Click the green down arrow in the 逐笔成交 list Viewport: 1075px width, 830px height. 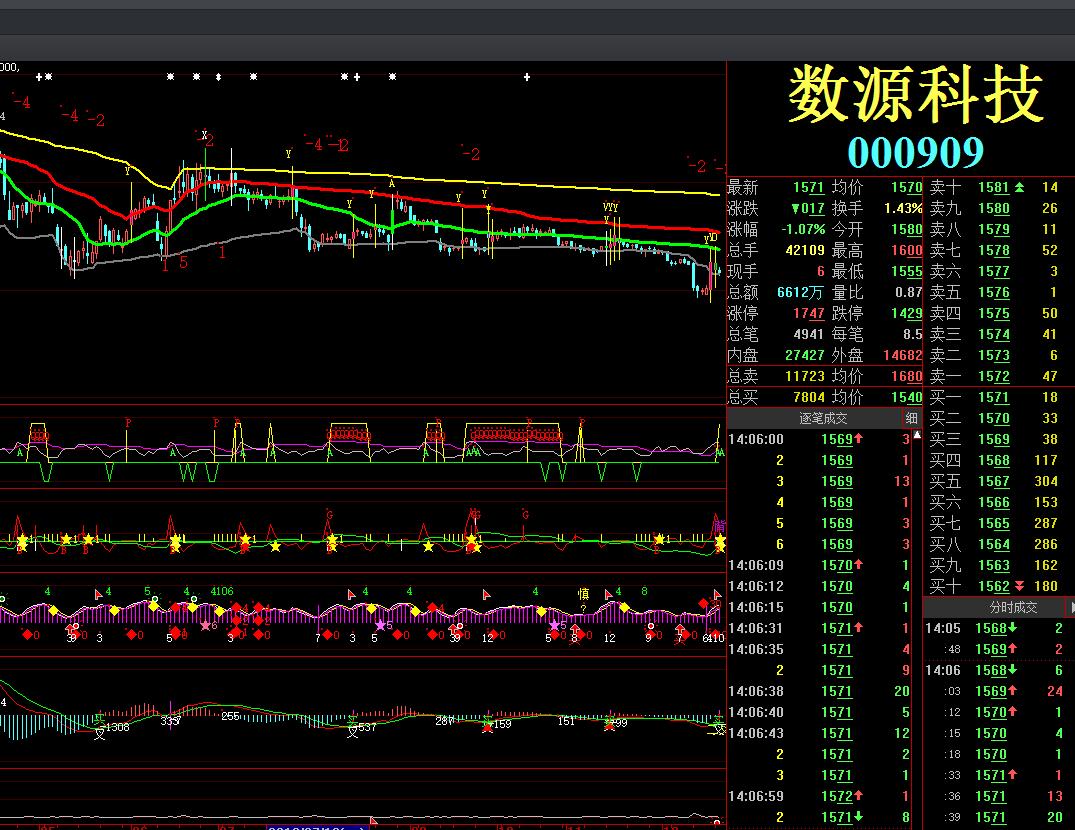tap(858, 816)
